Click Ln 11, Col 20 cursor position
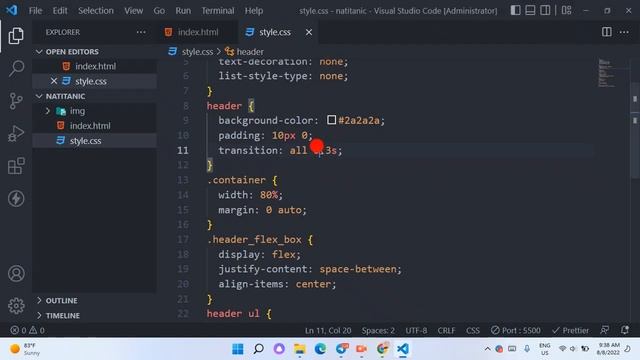640x360 pixels. (328, 330)
